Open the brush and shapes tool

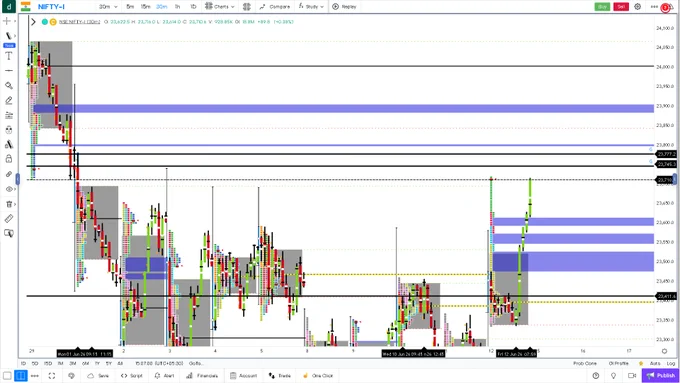point(8,85)
